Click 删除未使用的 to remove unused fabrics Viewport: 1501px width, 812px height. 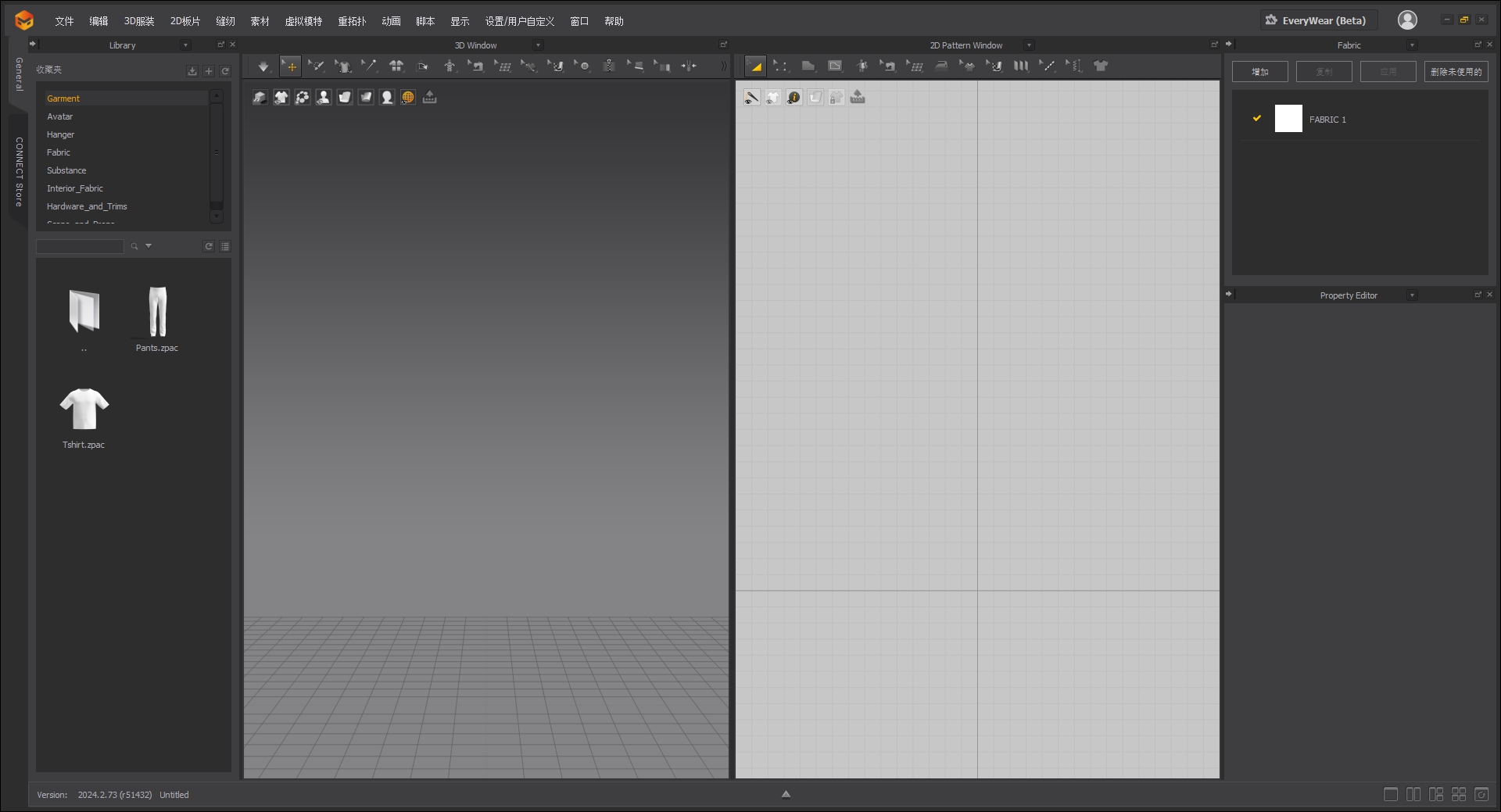1456,71
